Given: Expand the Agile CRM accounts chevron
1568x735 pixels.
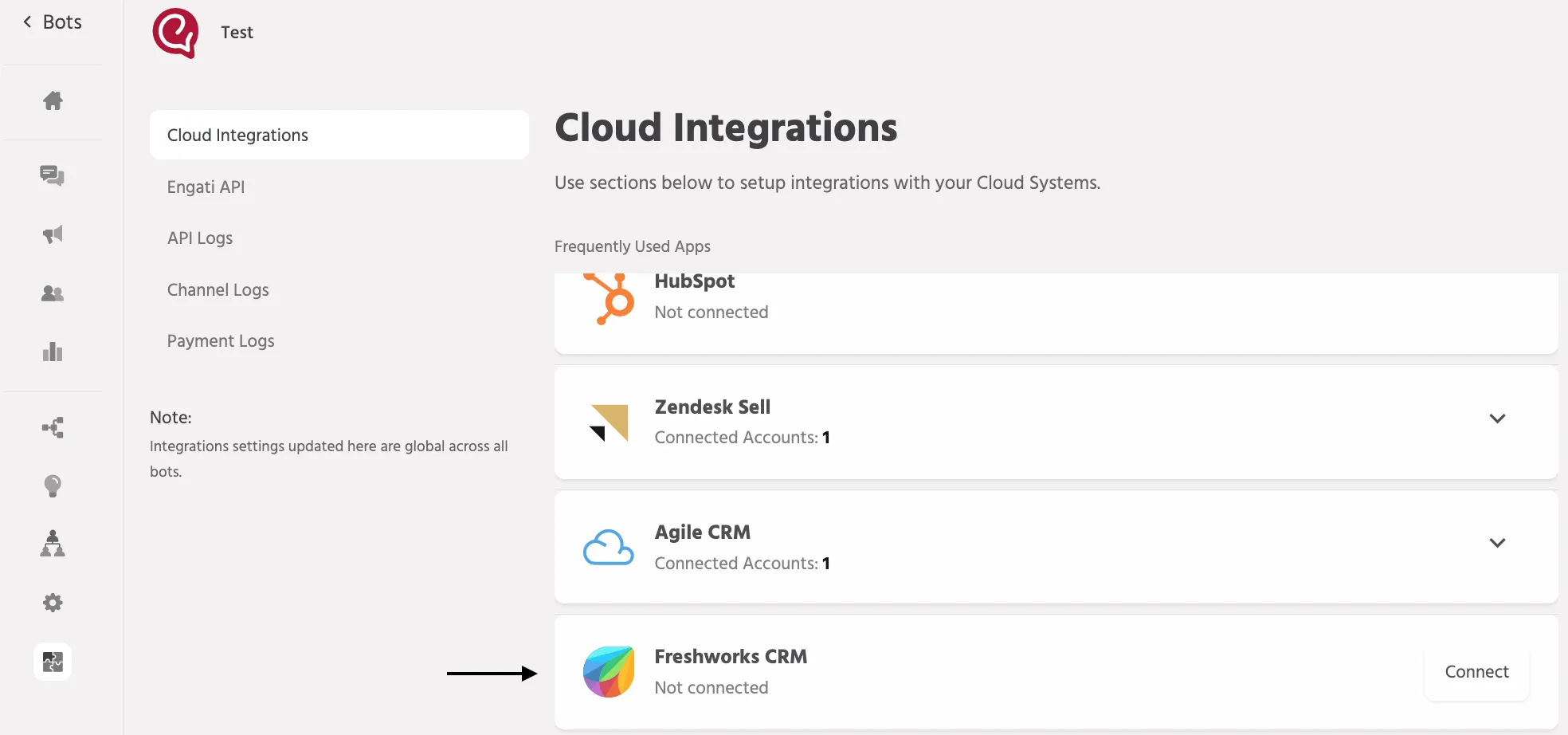Looking at the screenshot, I should point(1497,543).
